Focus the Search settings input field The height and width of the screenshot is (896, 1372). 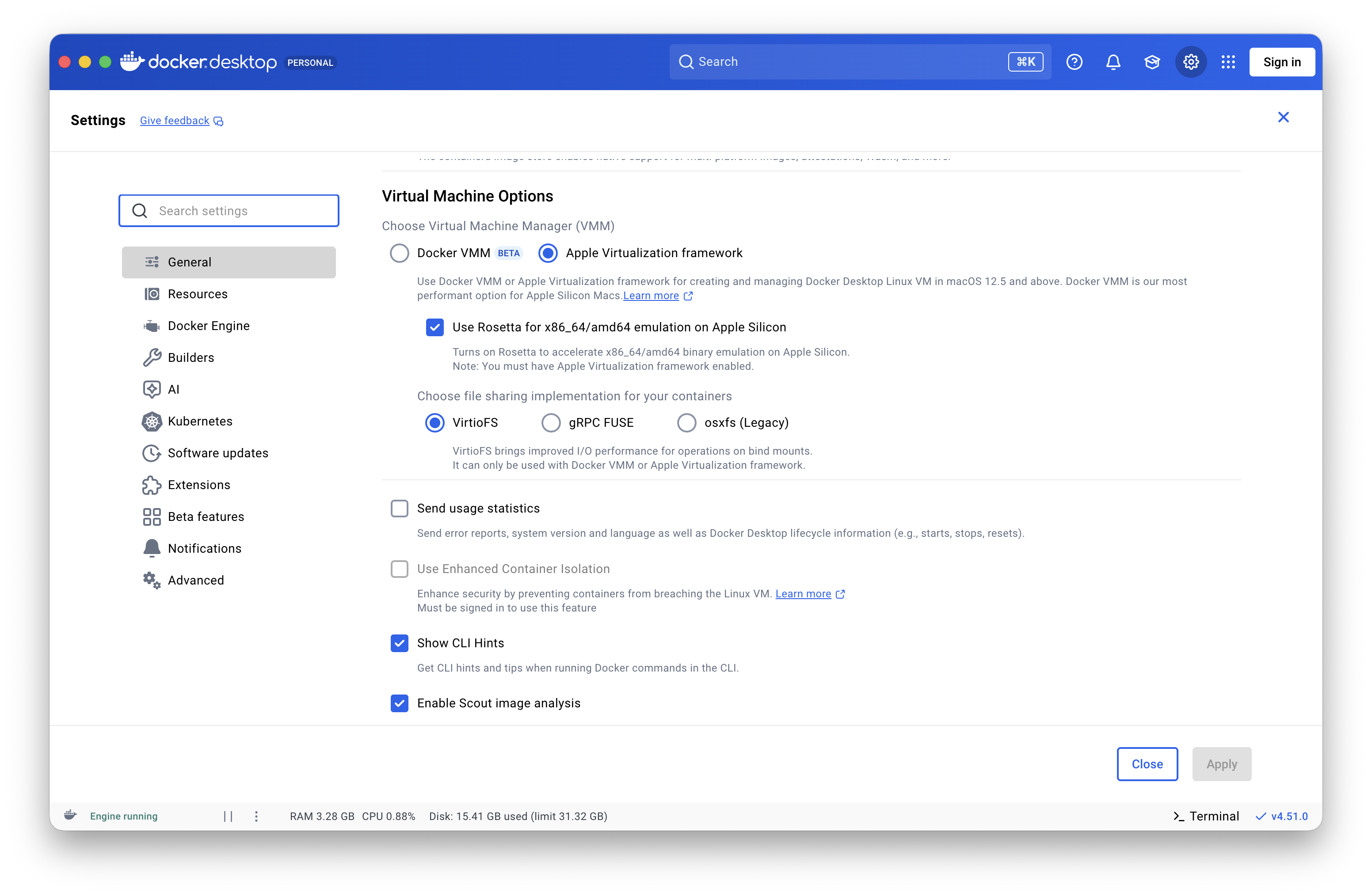click(229, 211)
